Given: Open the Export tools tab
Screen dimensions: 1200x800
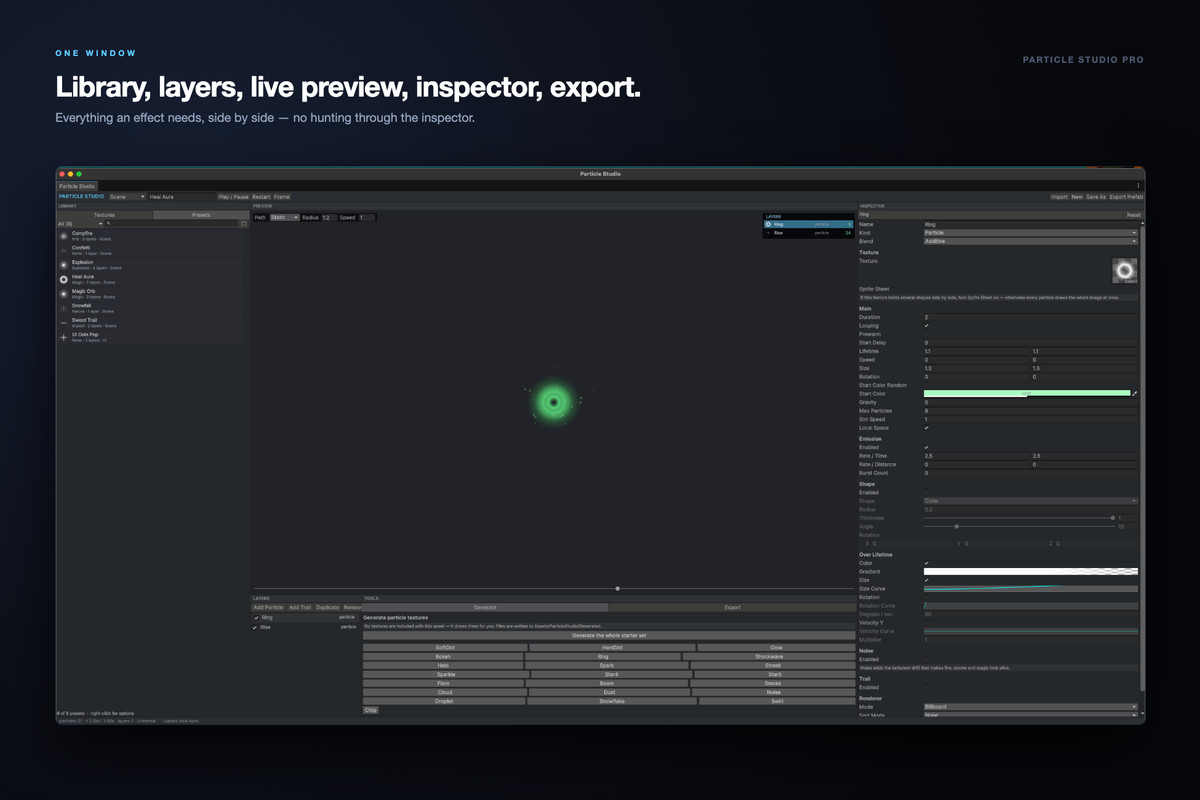Looking at the screenshot, I should pos(732,607).
